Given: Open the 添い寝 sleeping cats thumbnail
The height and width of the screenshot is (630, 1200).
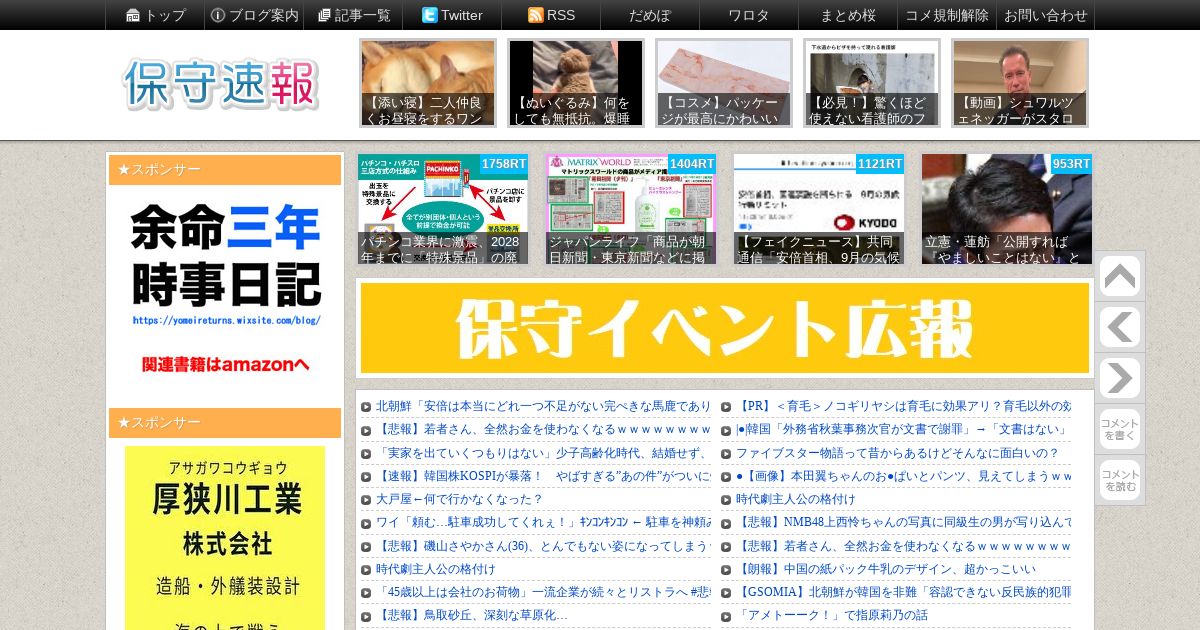Looking at the screenshot, I should [x=428, y=83].
